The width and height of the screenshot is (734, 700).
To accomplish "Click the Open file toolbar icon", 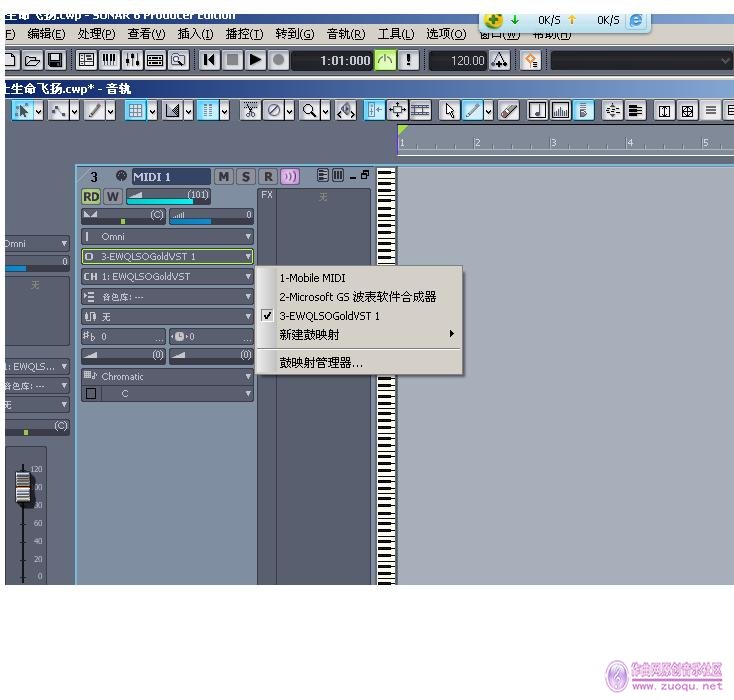I will pos(32,60).
